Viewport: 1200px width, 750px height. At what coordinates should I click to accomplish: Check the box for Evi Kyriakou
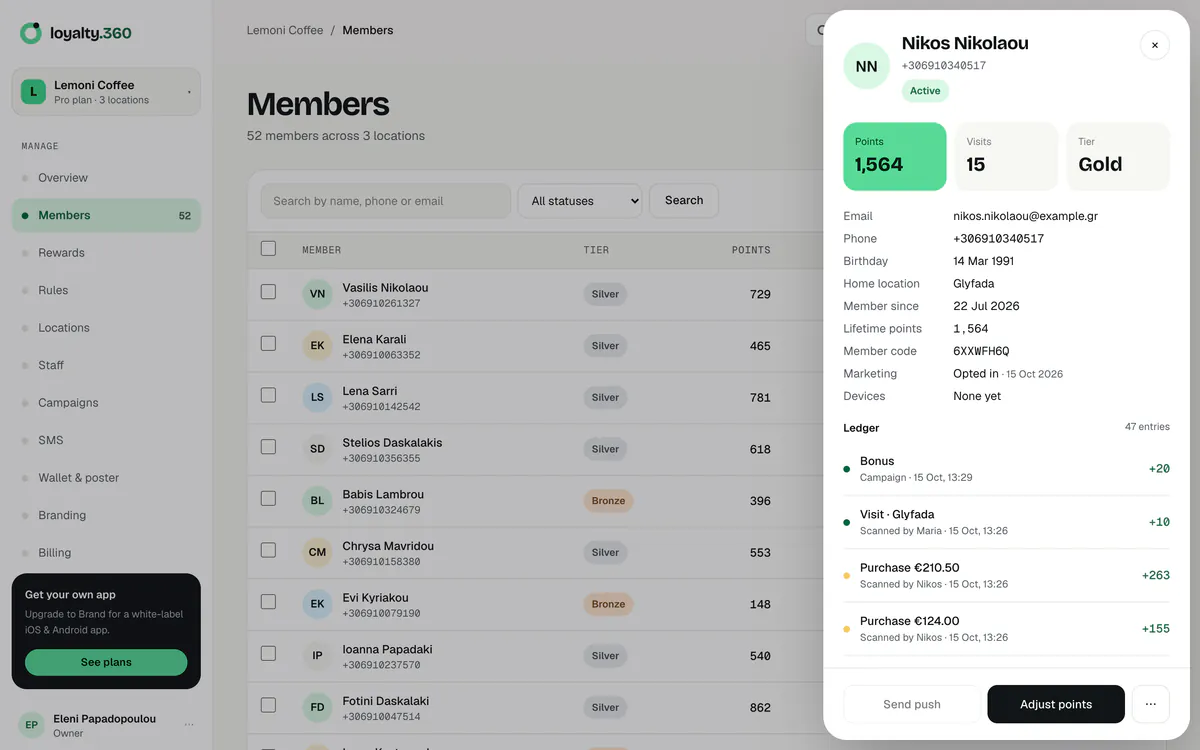tap(268, 602)
